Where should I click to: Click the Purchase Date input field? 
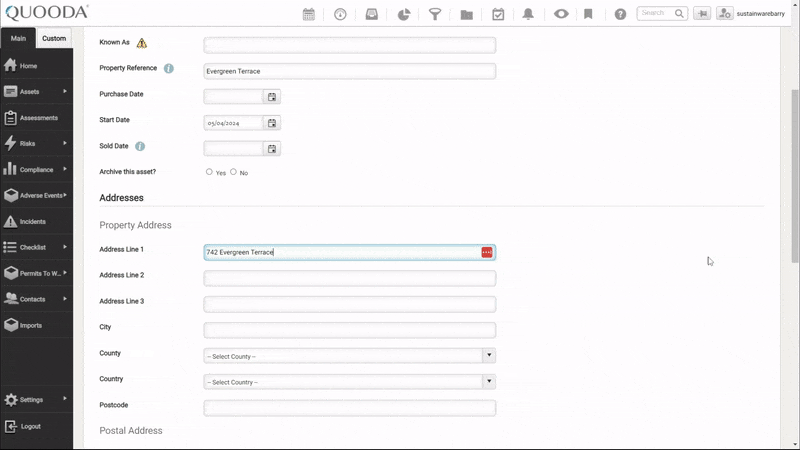(x=233, y=97)
